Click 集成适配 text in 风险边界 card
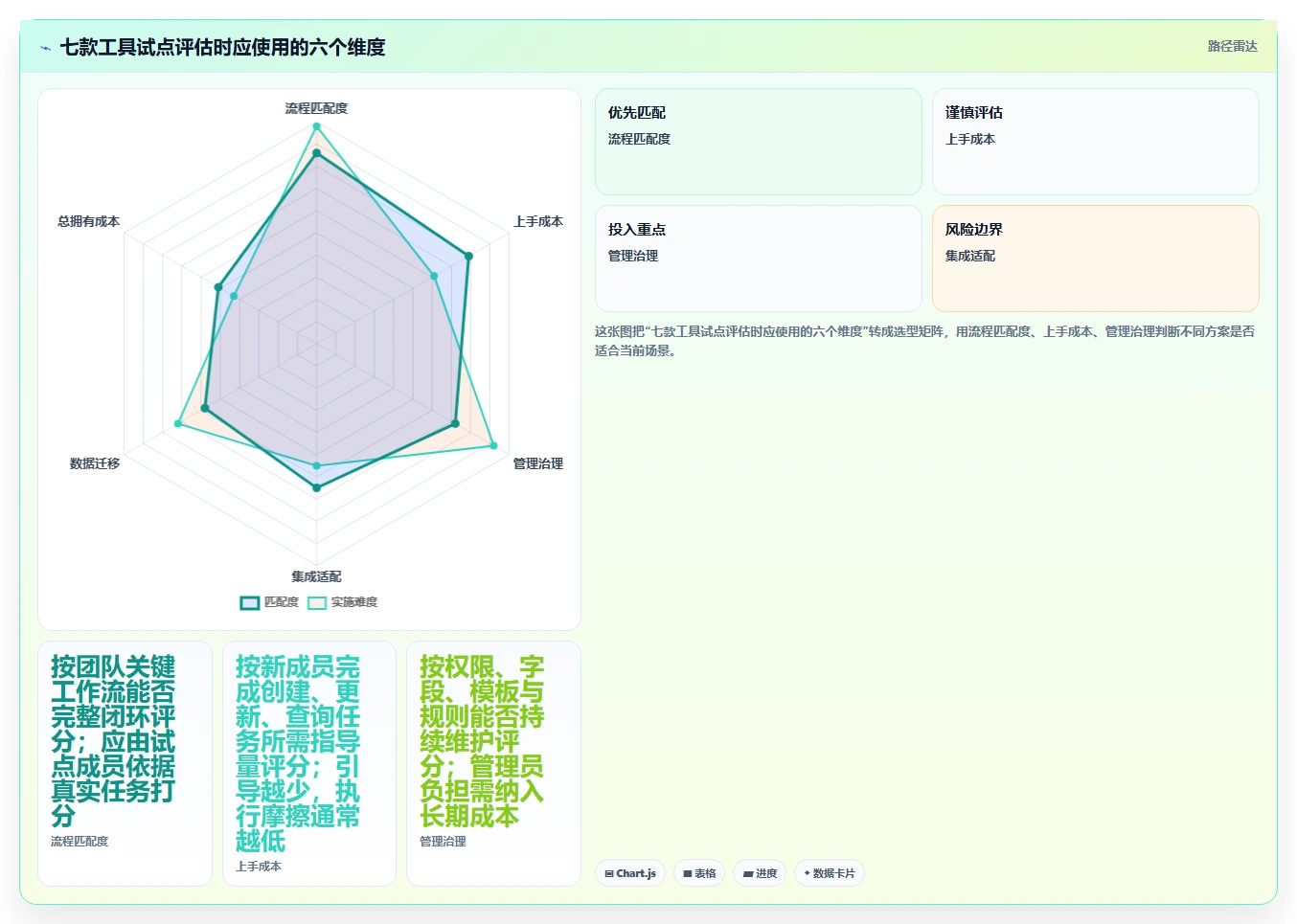The width and height of the screenshot is (1297, 924). pyautogui.click(x=970, y=256)
